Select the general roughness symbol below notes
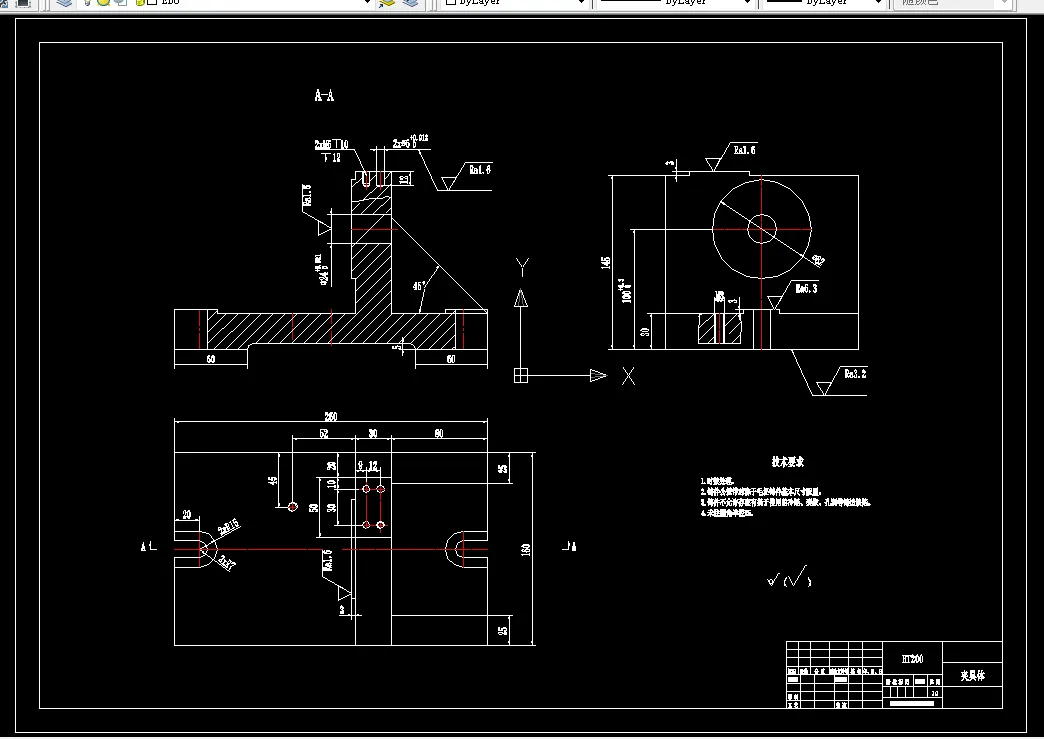This screenshot has width=1044, height=739. click(x=789, y=577)
